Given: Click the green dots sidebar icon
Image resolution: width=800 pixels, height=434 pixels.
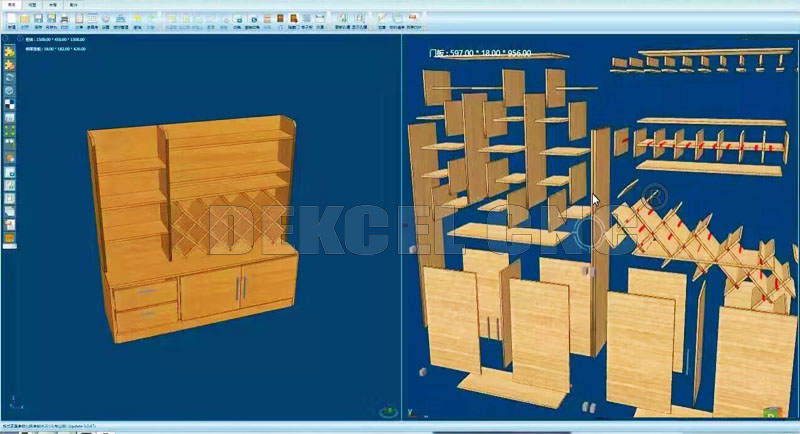Looking at the screenshot, I should pos(9,131).
